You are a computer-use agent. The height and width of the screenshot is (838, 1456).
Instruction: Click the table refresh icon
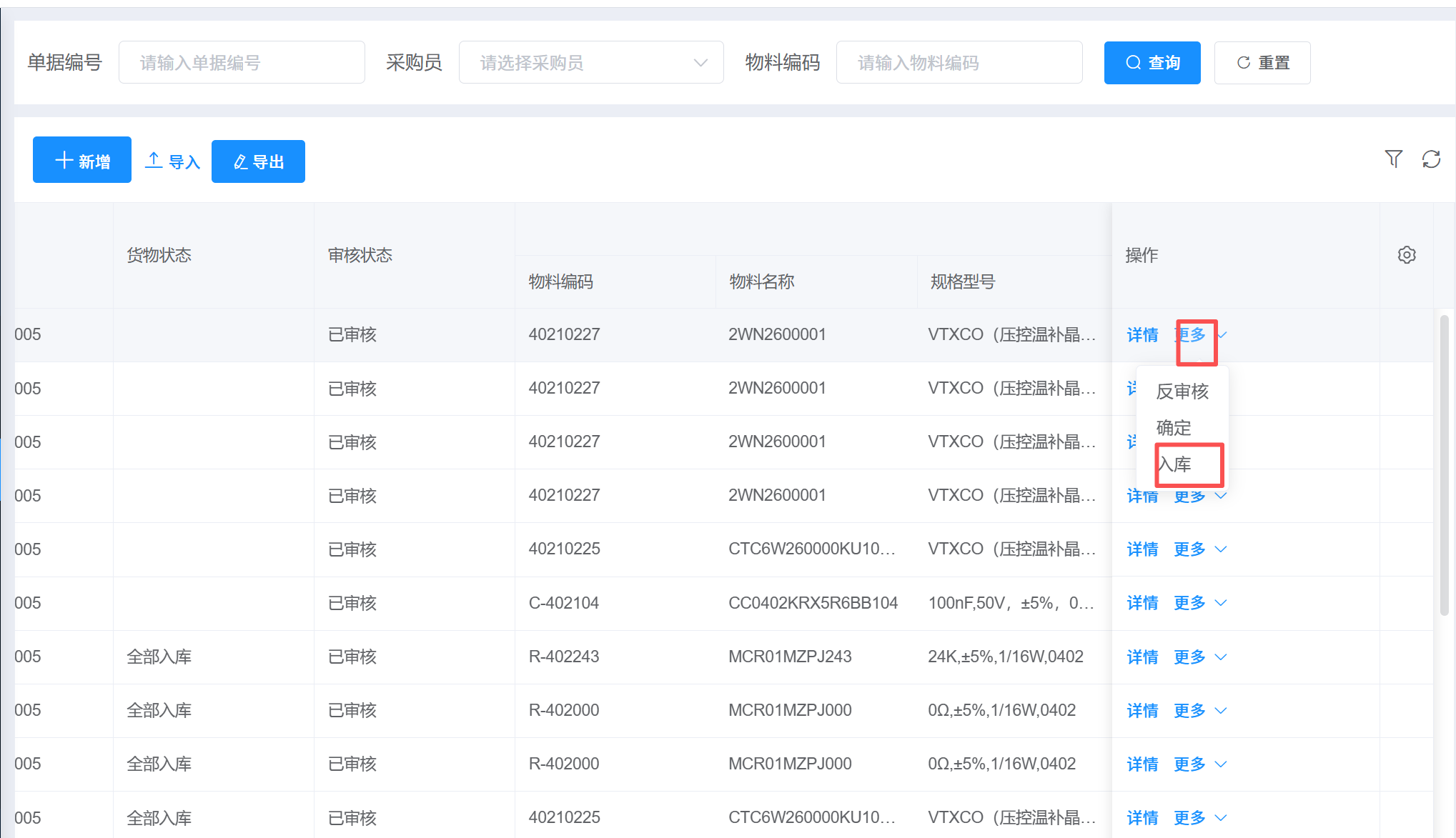click(x=1431, y=159)
